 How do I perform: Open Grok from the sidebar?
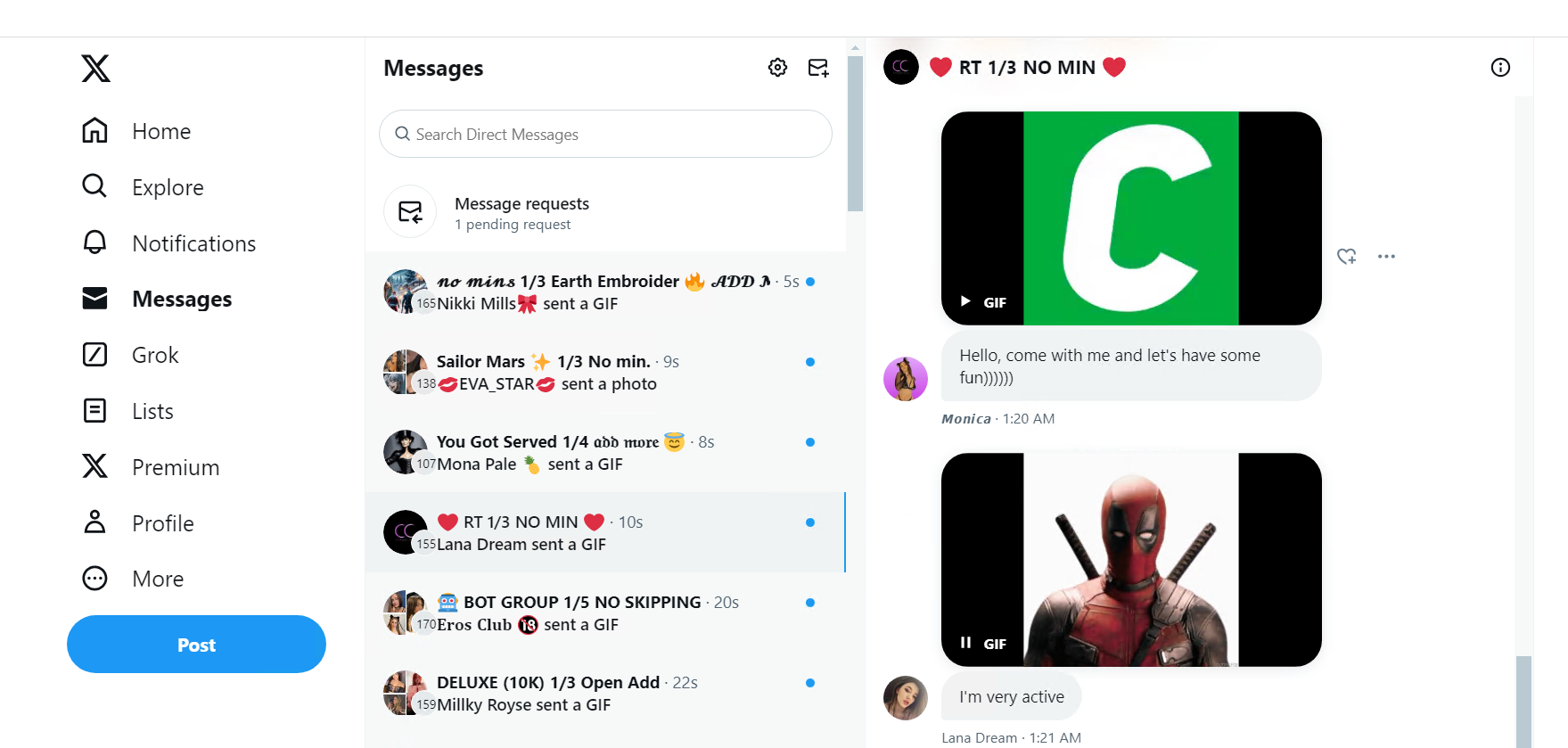coord(131,355)
